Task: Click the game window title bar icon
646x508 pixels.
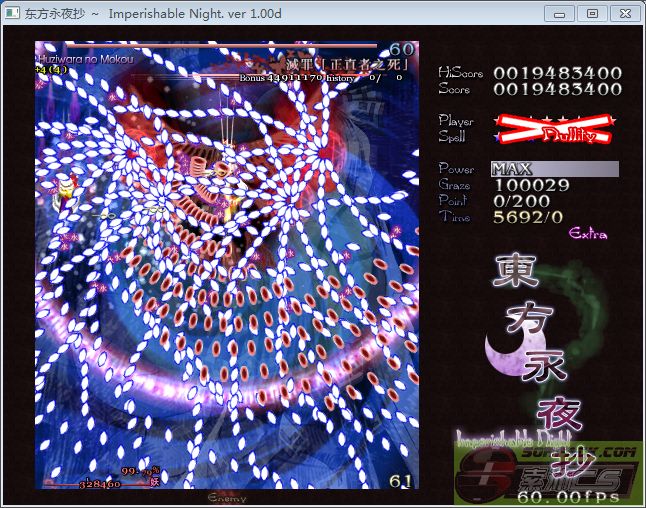Action: tap(12, 13)
